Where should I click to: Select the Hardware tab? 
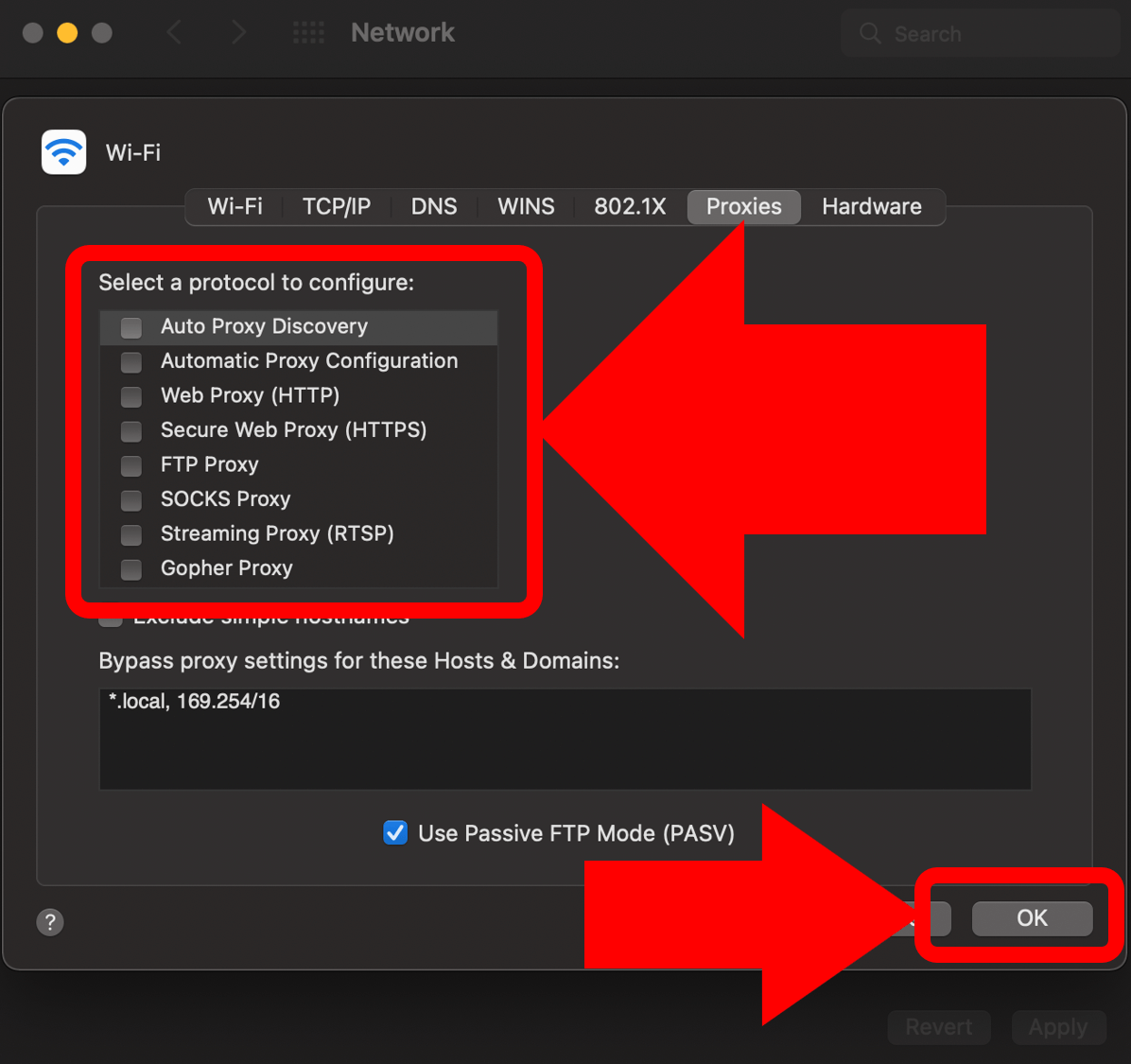click(871, 207)
